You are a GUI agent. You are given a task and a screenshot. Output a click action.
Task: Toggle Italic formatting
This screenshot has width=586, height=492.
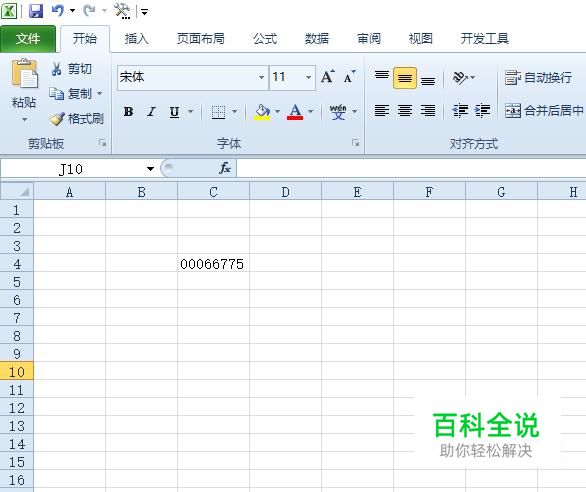click(151, 111)
